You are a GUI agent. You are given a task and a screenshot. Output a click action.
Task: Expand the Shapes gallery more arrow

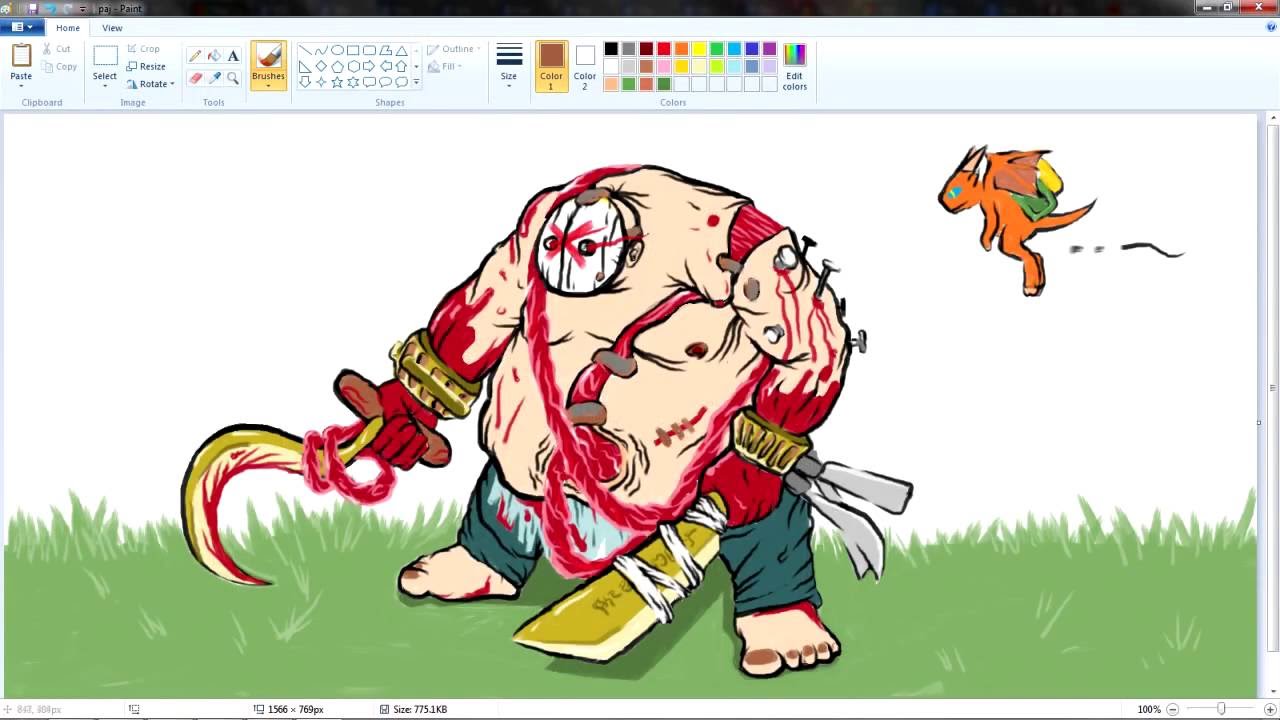pyautogui.click(x=416, y=83)
